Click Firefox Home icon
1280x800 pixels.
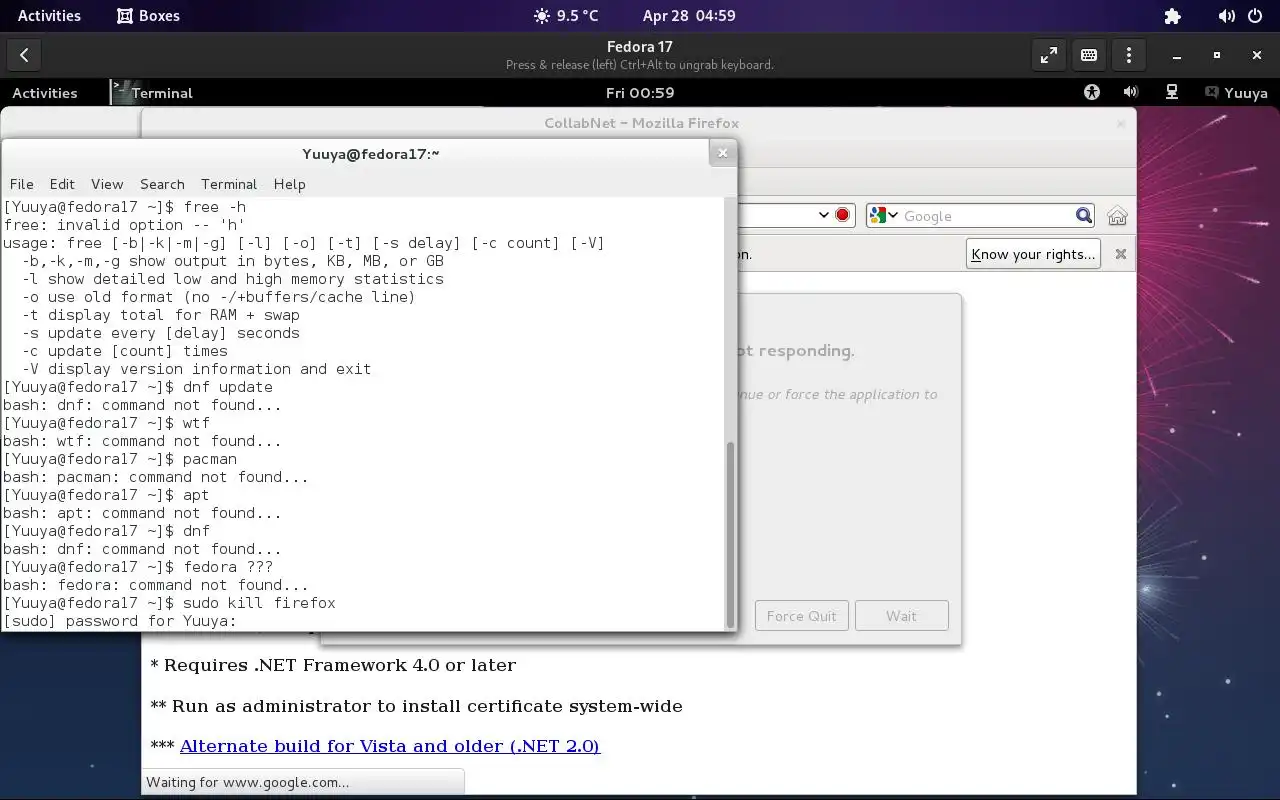coord(1117,216)
